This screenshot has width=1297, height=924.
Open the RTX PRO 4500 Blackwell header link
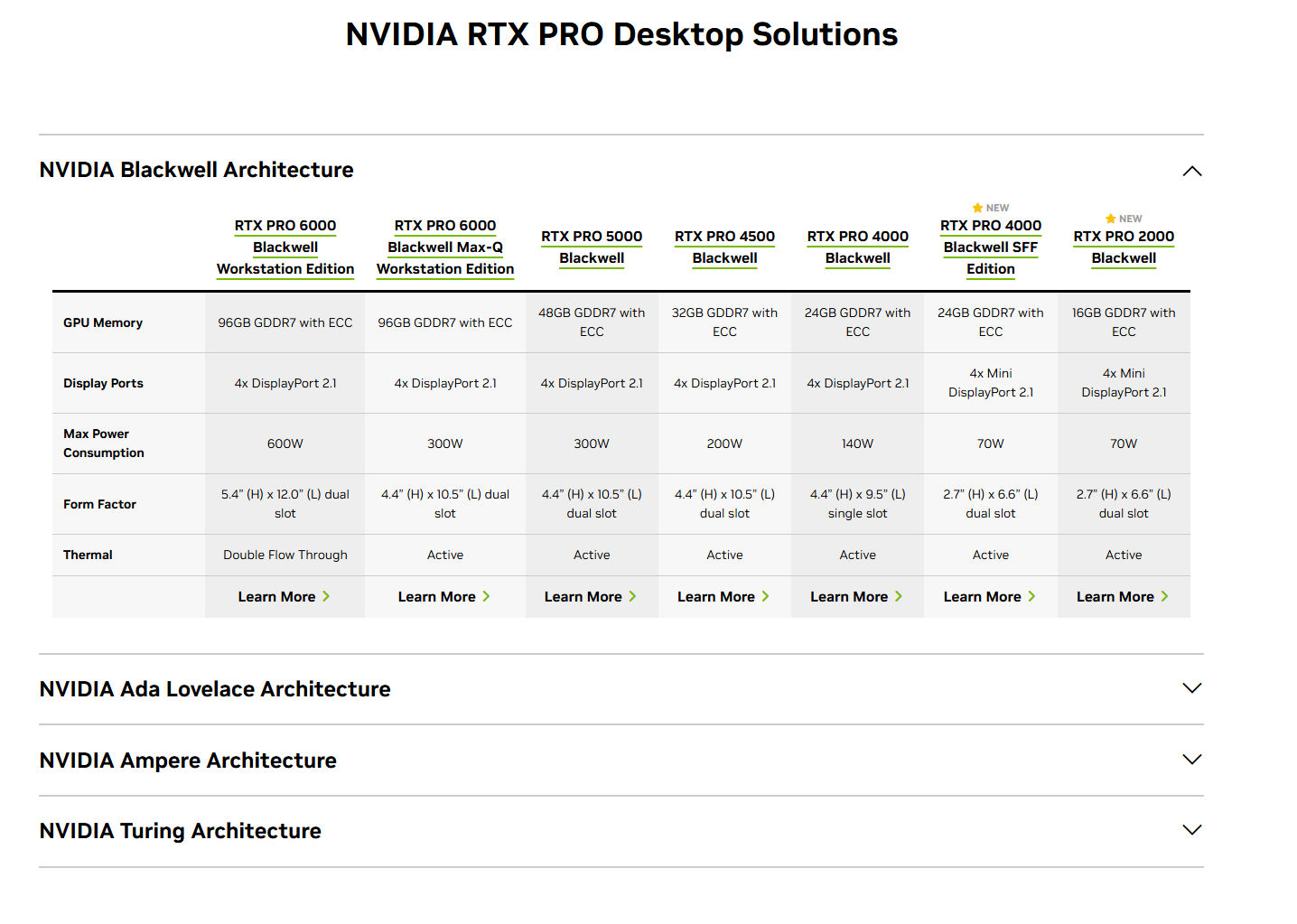click(724, 247)
